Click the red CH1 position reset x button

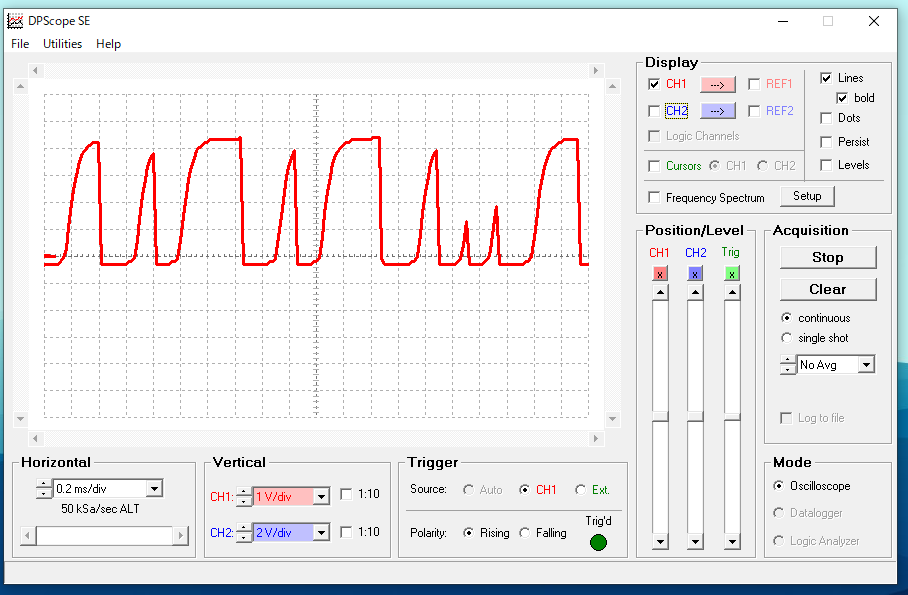[659, 273]
